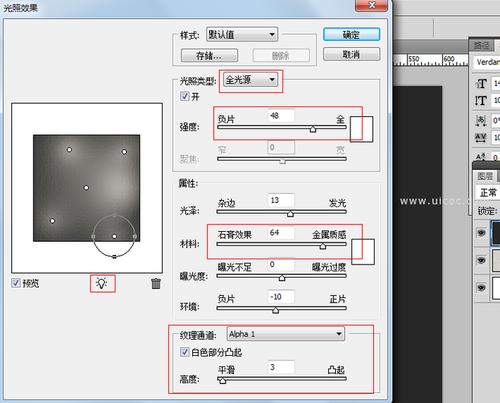Click the 环境 ambience slider handle
The width and height of the screenshot is (500, 403).
[x=275, y=310]
